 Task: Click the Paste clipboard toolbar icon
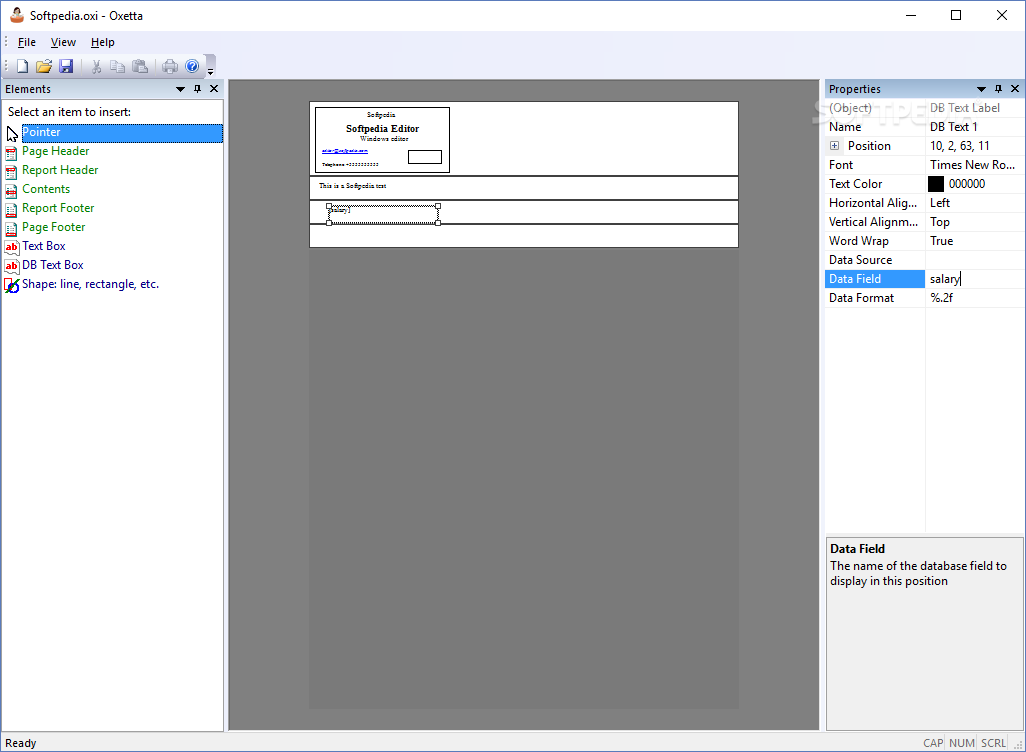pos(139,66)
